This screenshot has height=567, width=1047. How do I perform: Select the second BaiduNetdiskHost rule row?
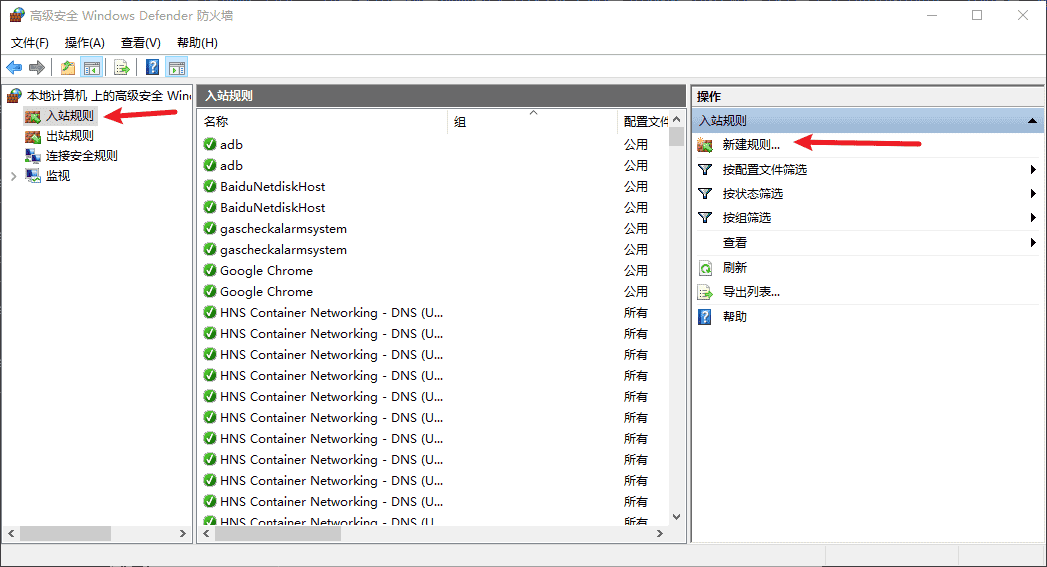click(434, 208)
